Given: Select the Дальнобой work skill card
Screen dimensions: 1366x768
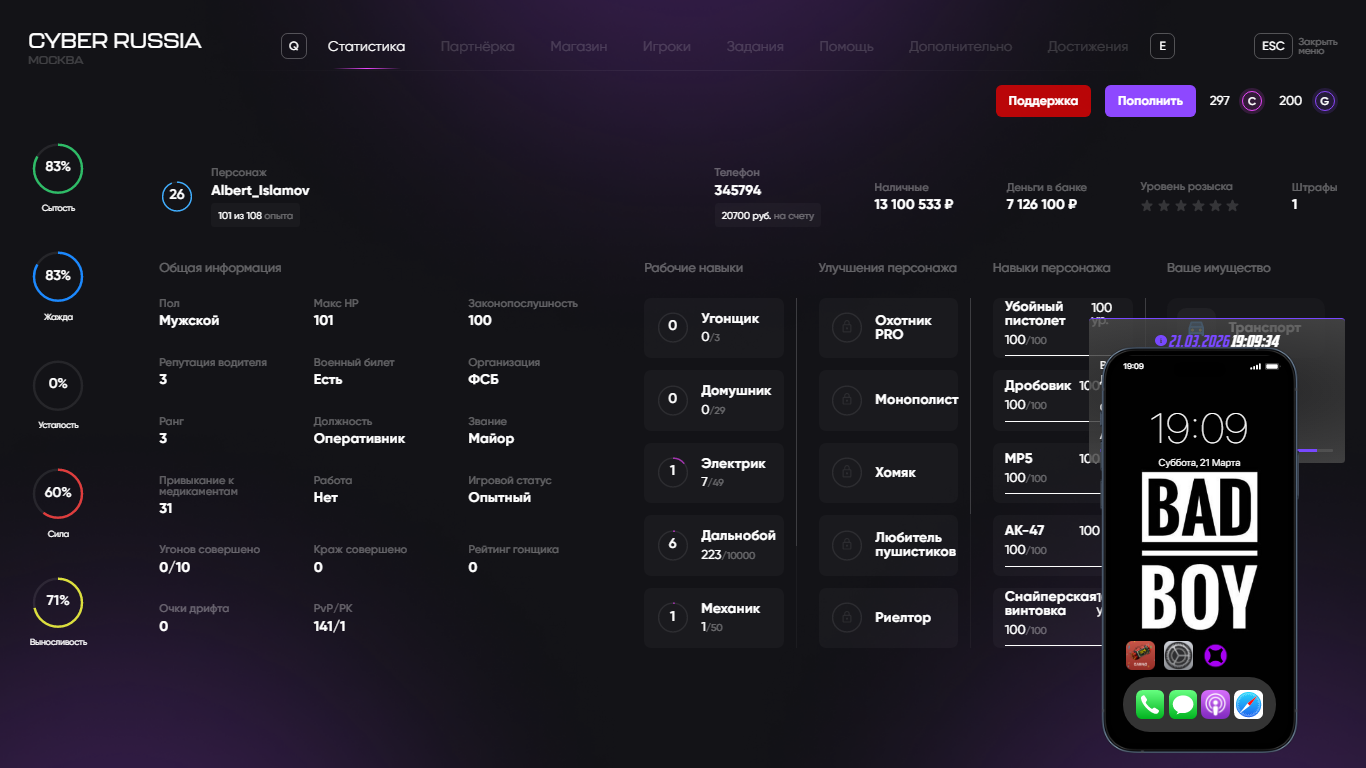Looking at the screenshot, I should (714, 545).
